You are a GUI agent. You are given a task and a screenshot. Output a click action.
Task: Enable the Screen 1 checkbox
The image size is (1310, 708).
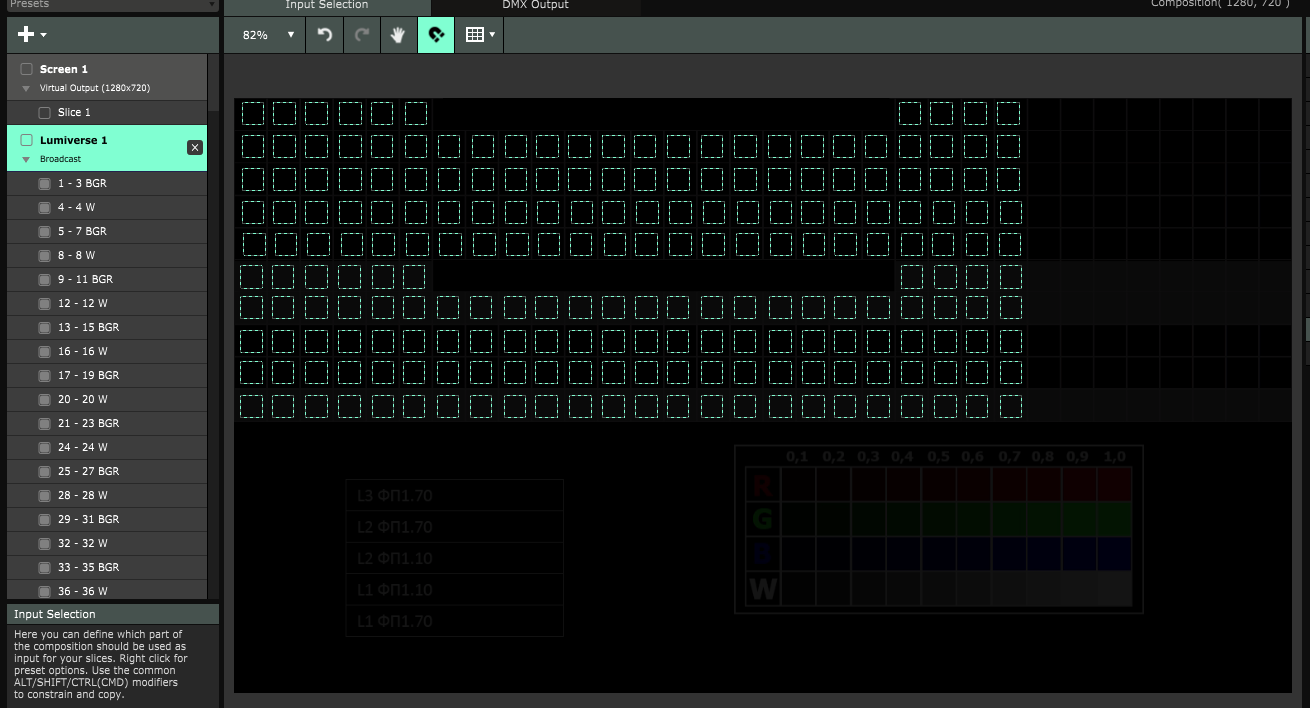tap(27, 69)
